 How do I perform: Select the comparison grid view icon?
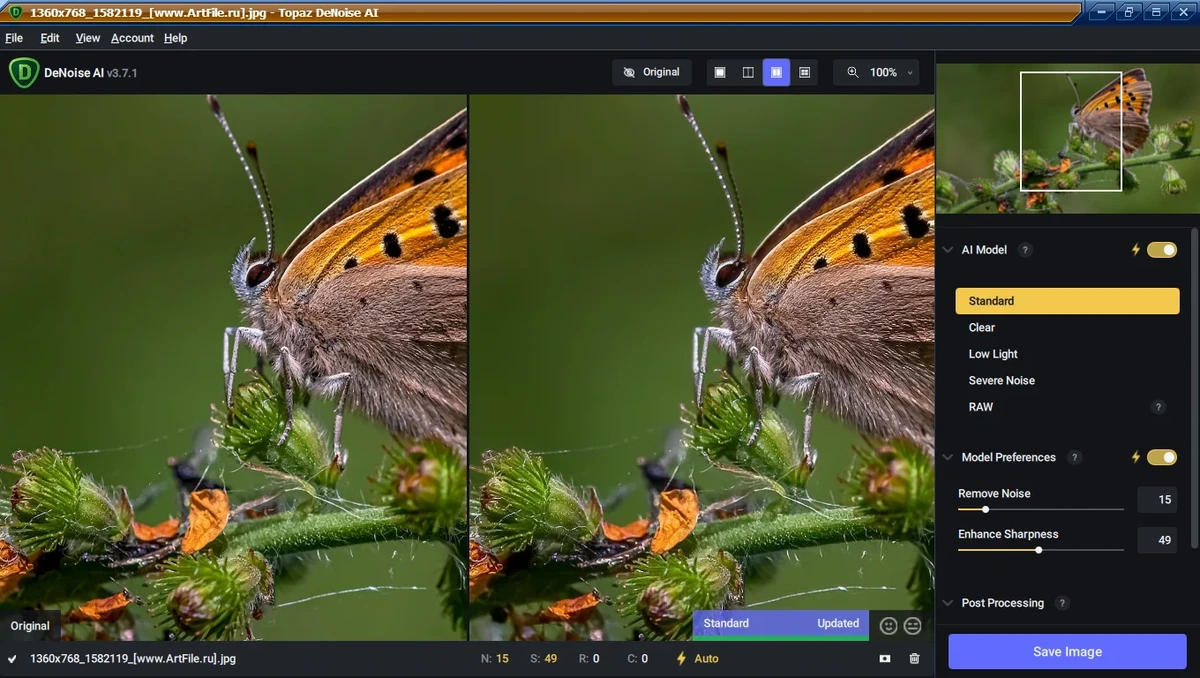(x=805, y=72)
